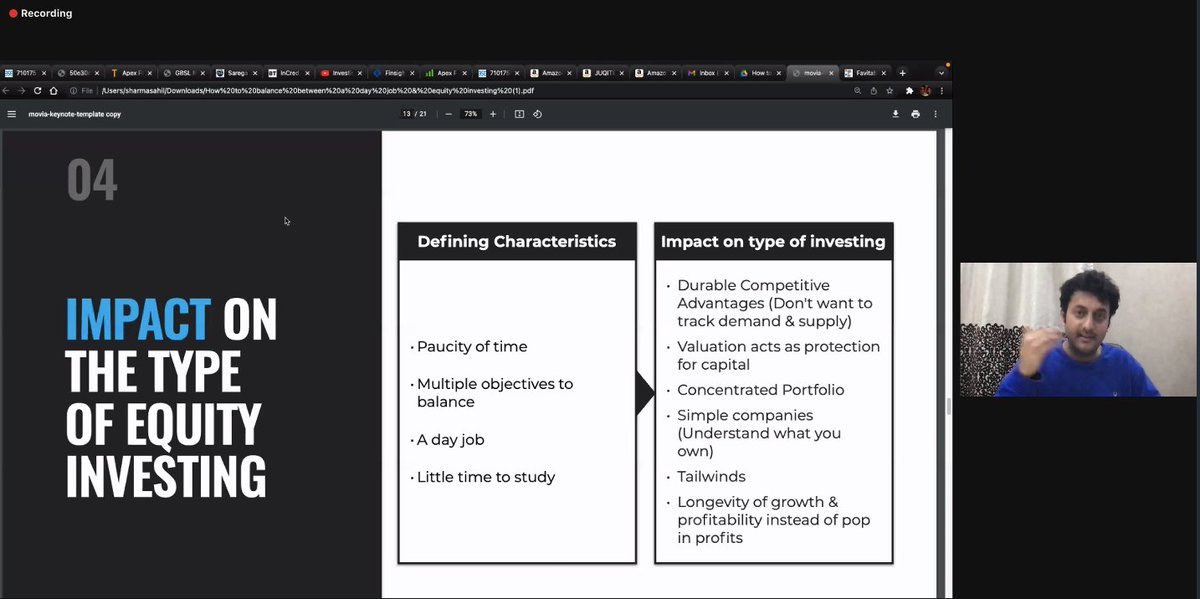Image resolution: width=1200 pixels, height=599 pixels.
Task: Bookmark this page with the star icon
Action: click(x=889, y=90)
